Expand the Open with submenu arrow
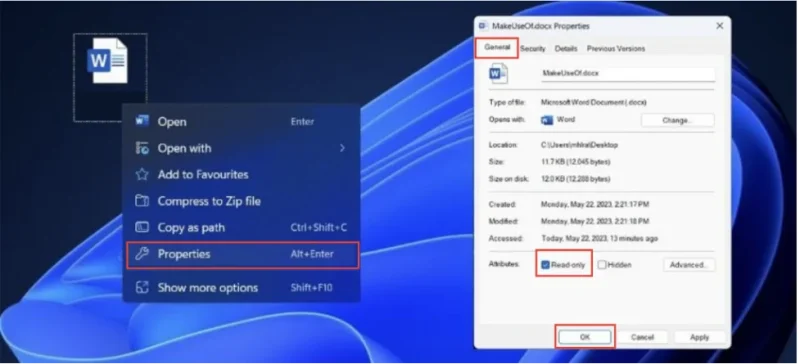The image size is (800, 364). pyautogui.click(x=342, y=148)
